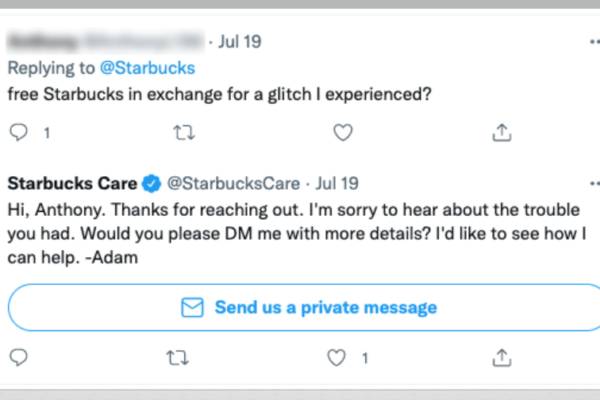Retweet the customer's glitch tweet
The image size is (600, 400).
click(x=184, y=133)
